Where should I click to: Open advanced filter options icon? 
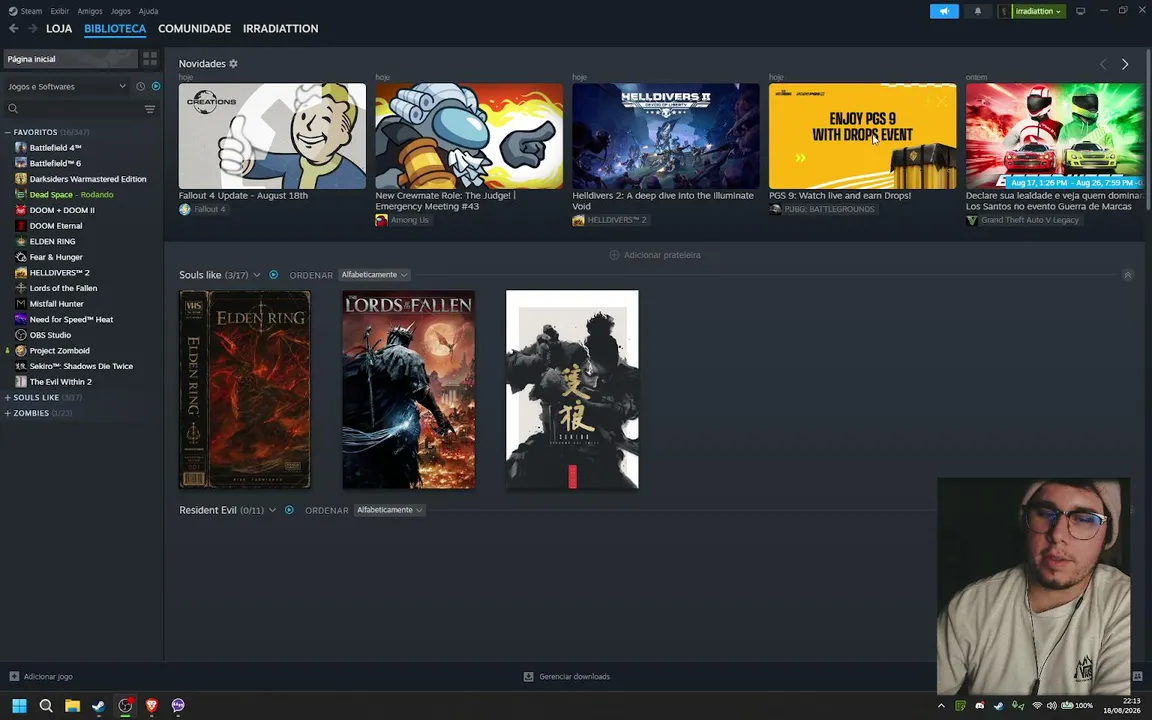tap(150, 109)
